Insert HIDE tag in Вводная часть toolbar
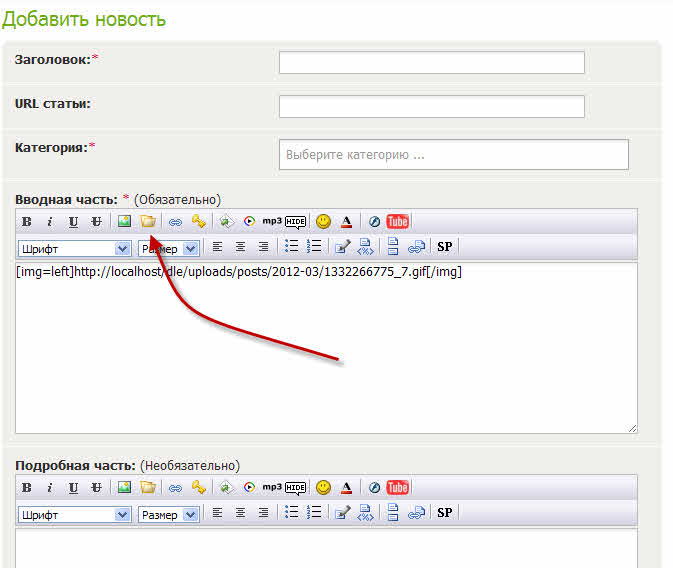The height and width of the screenshot is (568, 673). coord(296,222)
